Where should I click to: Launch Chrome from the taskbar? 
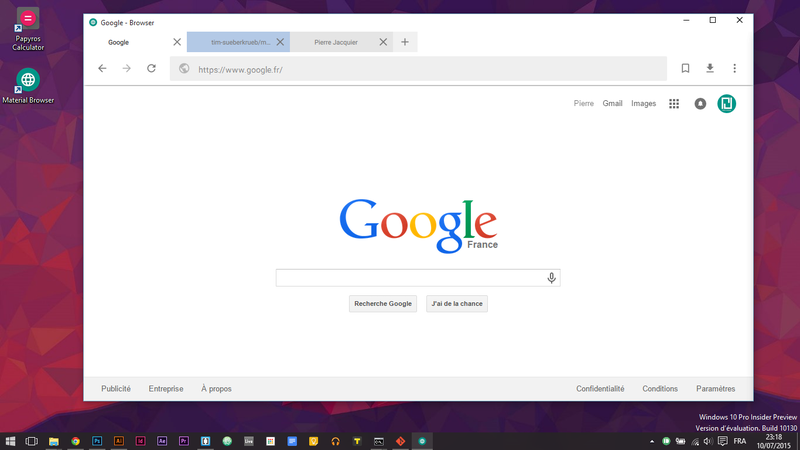[x=76, y=441]
